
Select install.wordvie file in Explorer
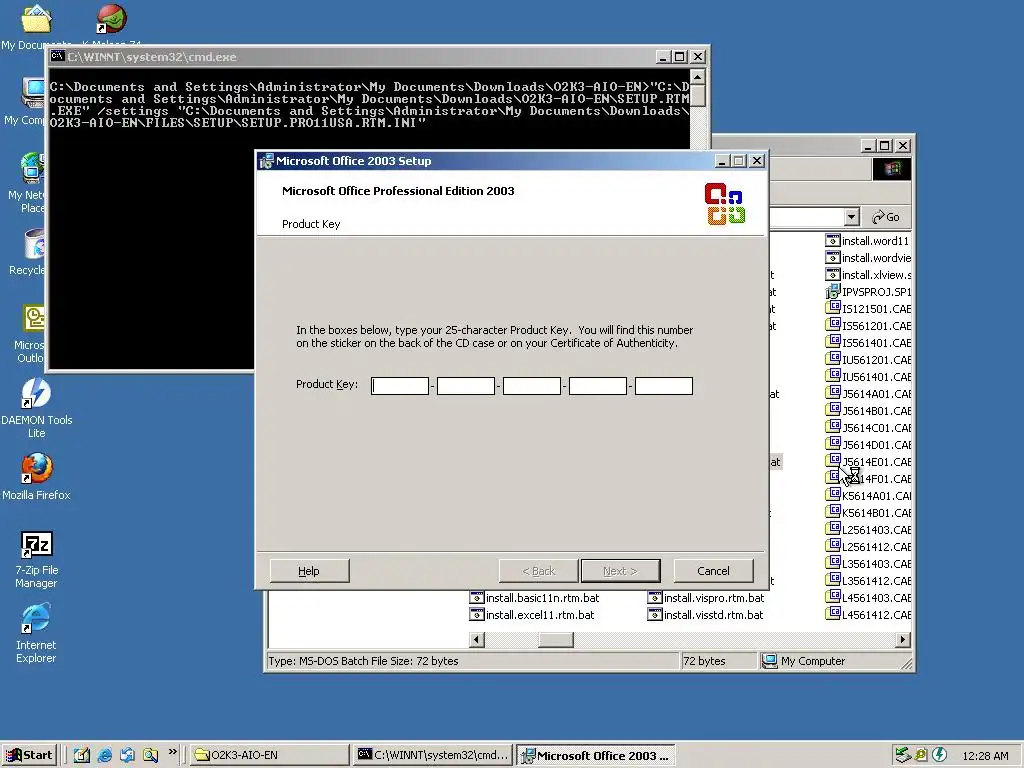868,258
